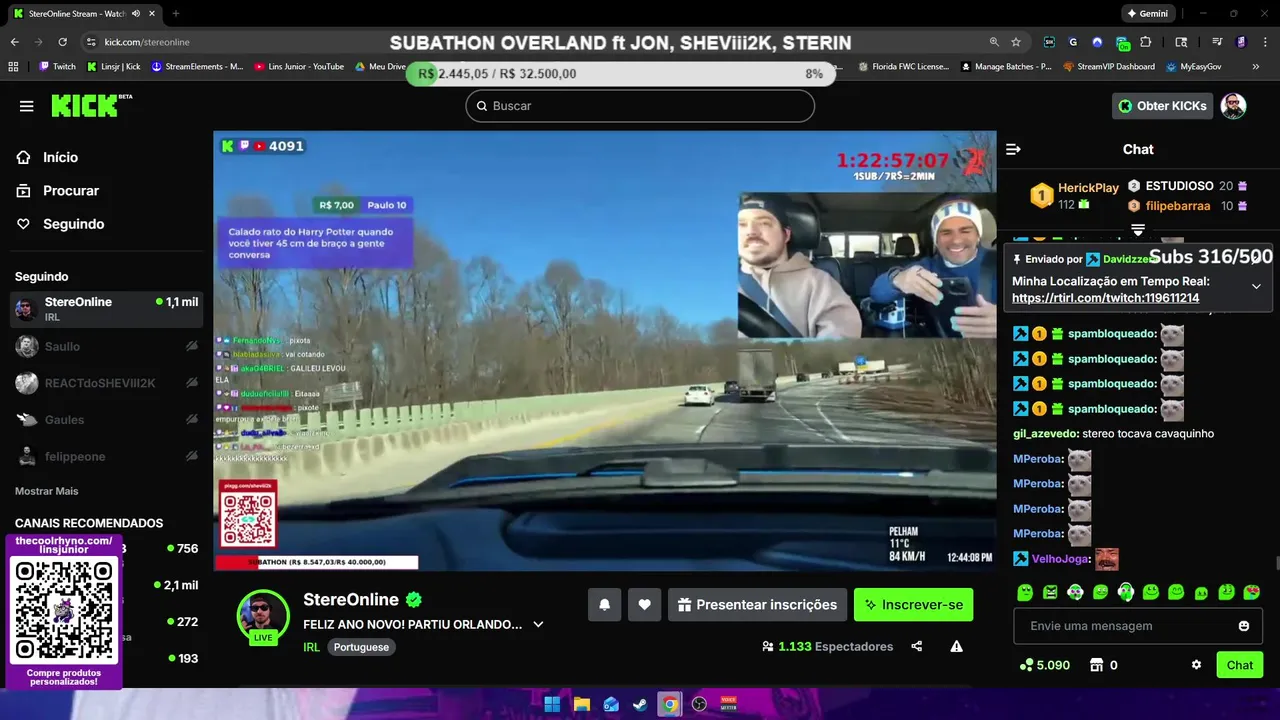
Task: Click the Inscrever-se button
Action: (x=913, y=605)
